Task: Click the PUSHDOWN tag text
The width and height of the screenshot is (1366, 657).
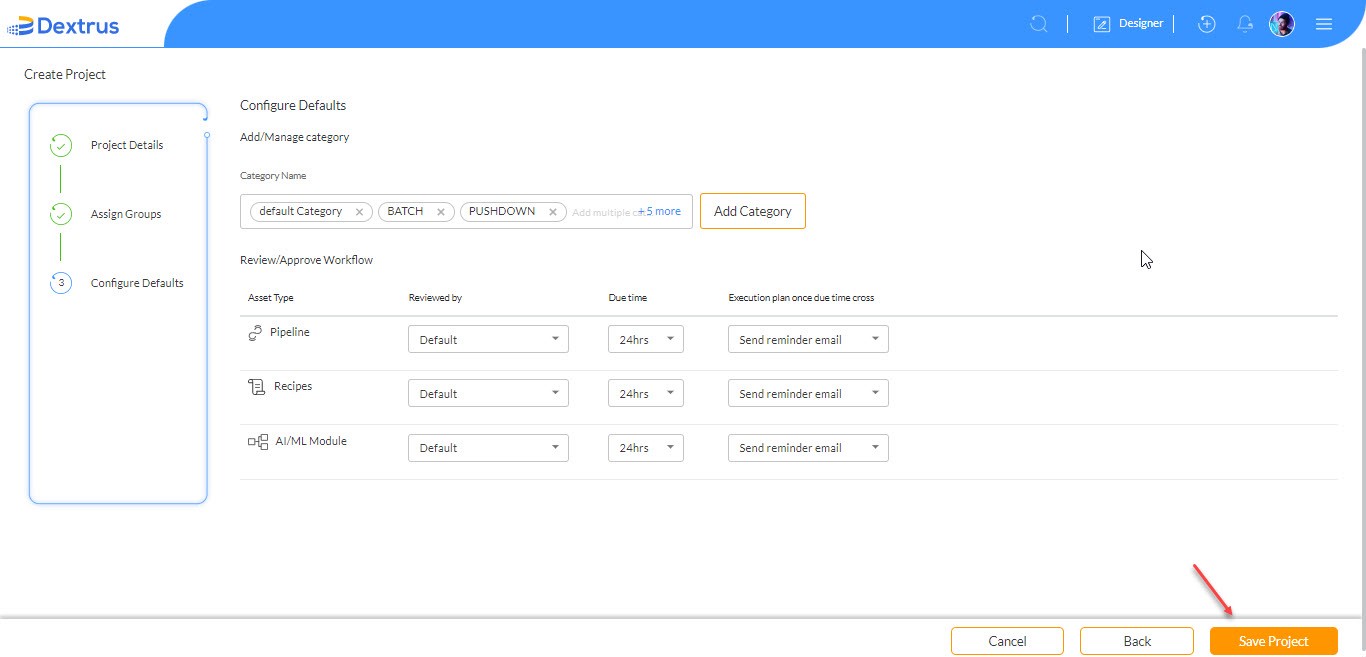Action: click(x=502, y=211)
